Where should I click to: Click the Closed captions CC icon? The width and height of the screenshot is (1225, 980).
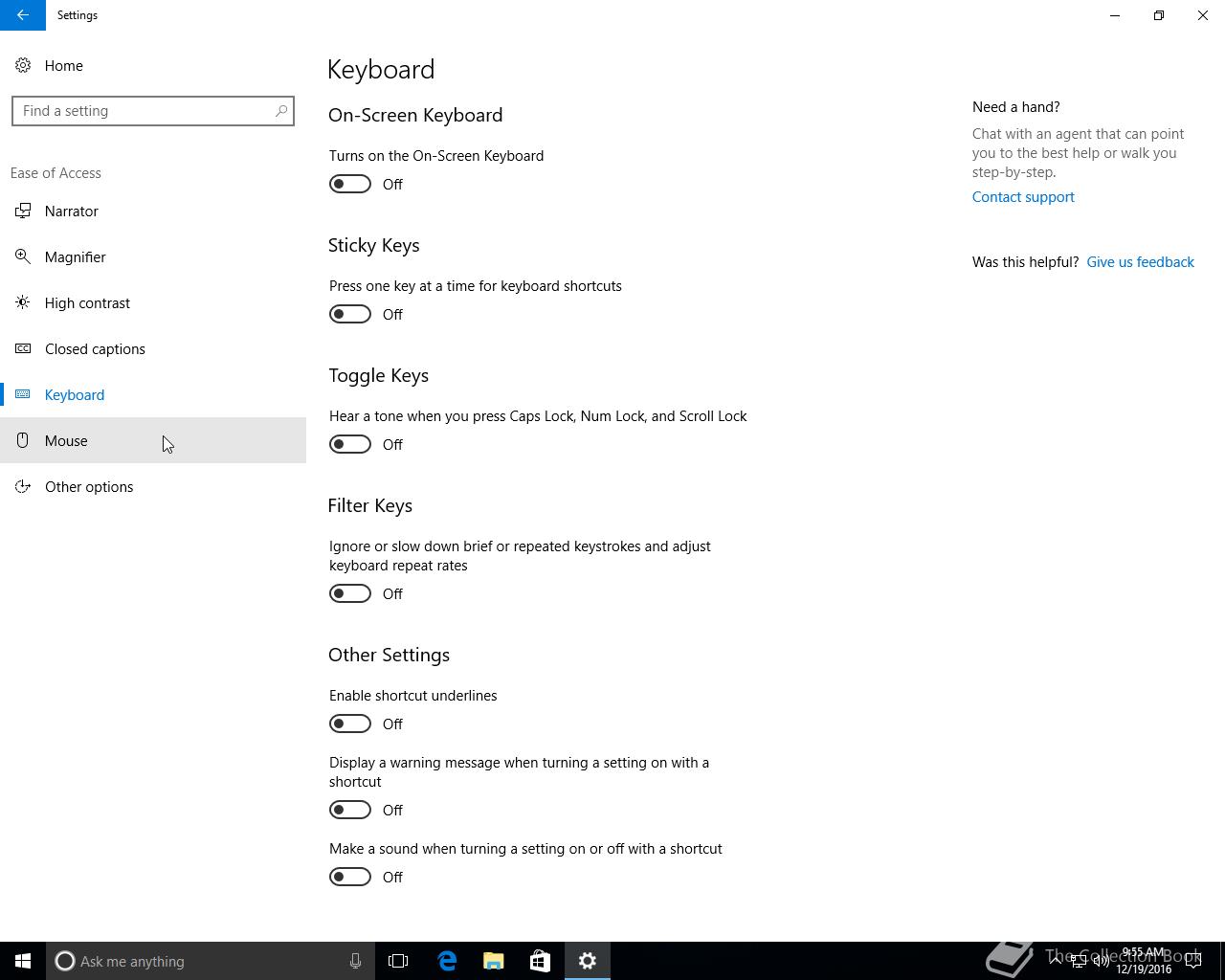(23, 348)
